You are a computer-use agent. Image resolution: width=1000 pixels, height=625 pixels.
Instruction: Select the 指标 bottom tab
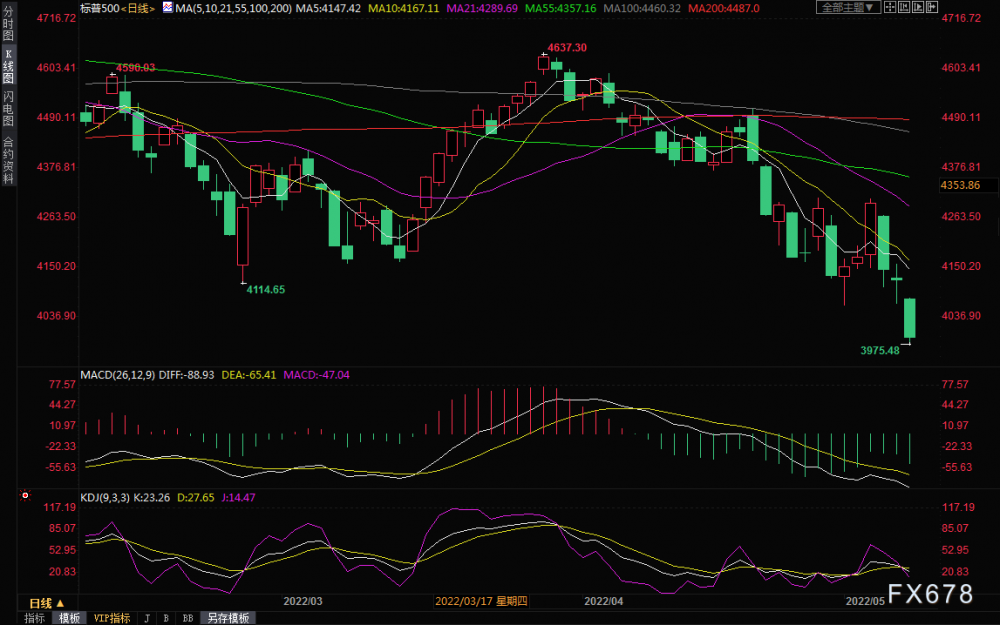click(x=34, y=618)
